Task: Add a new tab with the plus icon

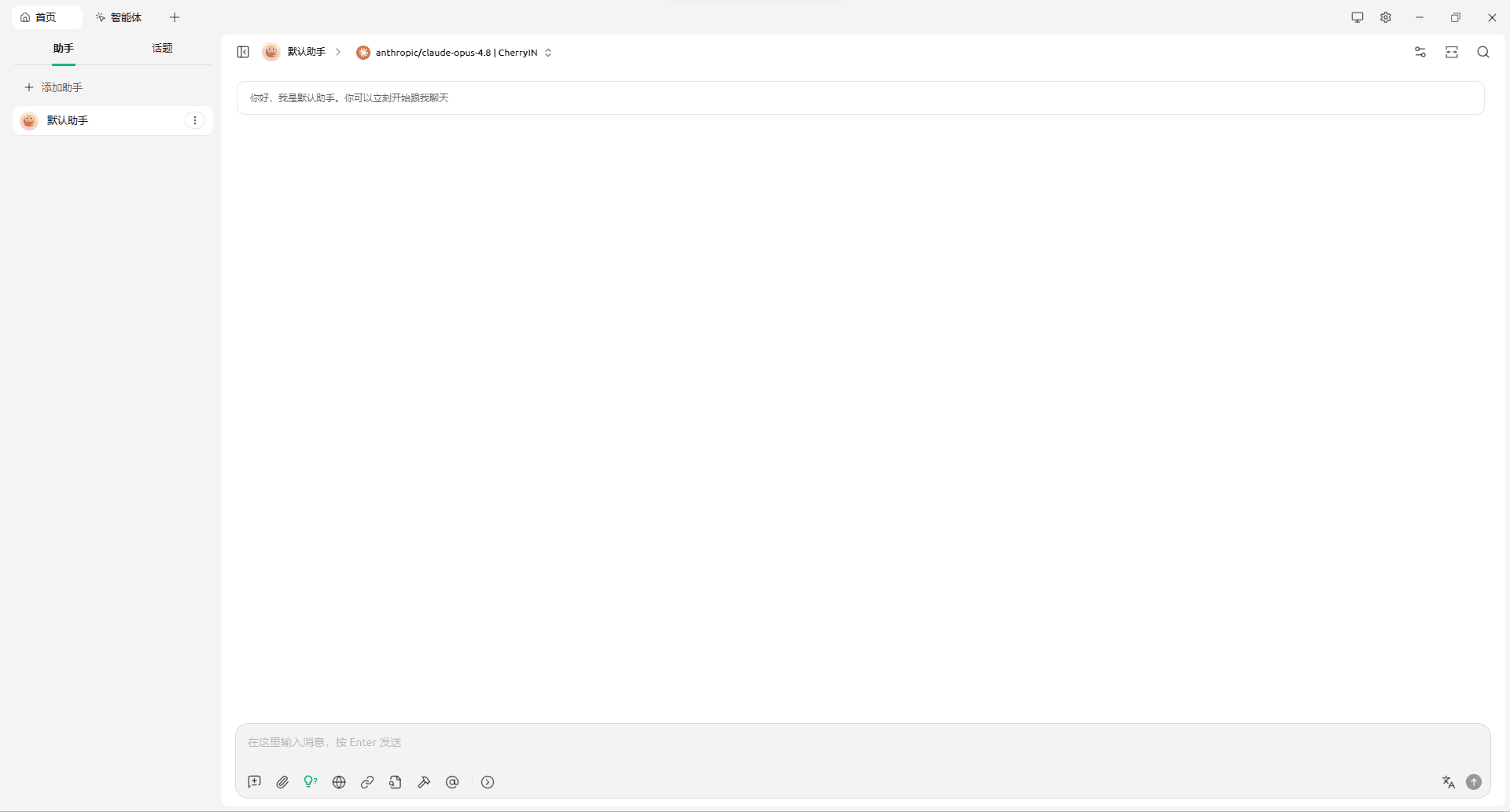Action: click(175, 17)
